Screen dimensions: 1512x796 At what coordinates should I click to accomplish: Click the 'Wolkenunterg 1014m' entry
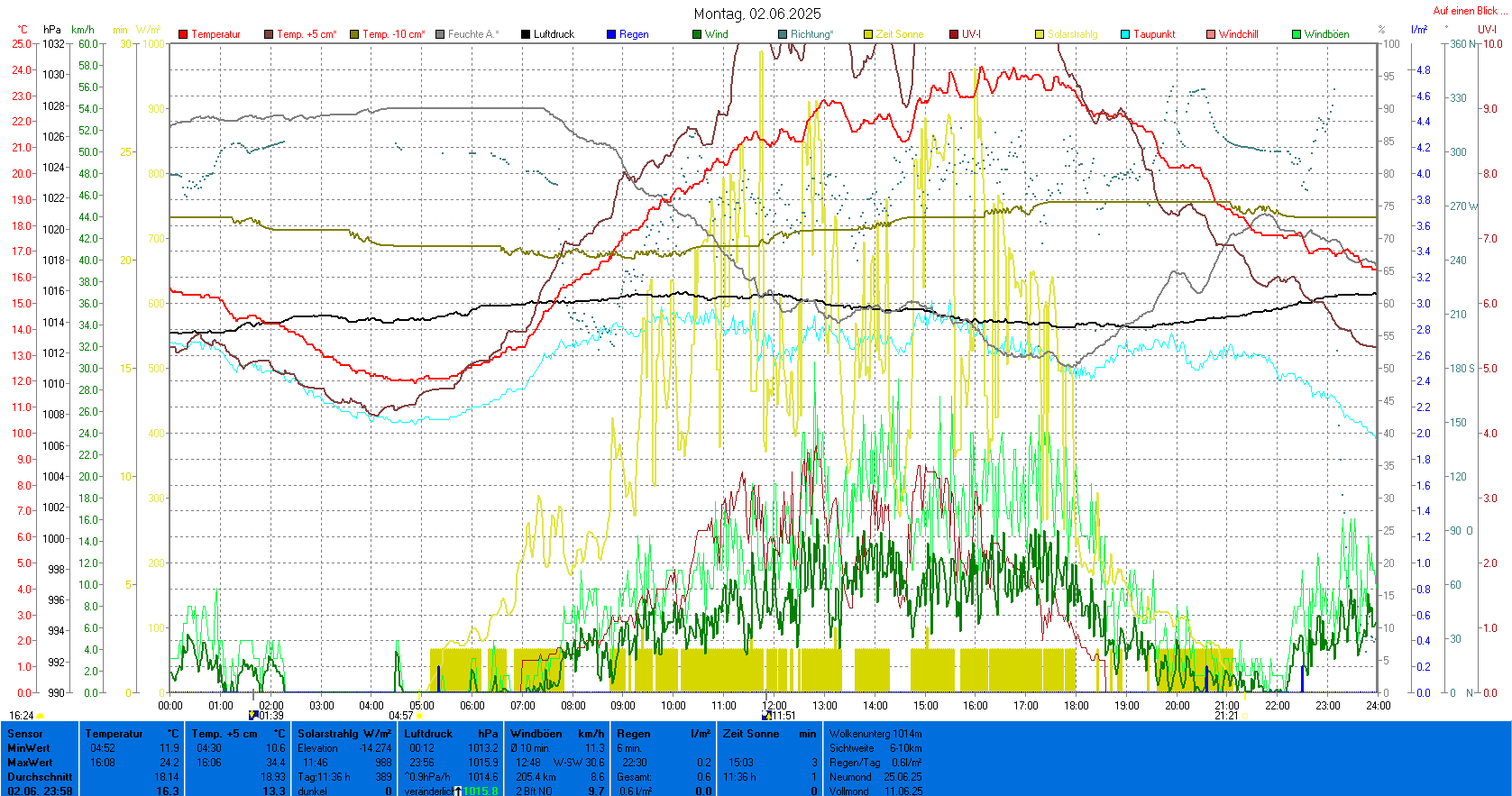[875, 734]
